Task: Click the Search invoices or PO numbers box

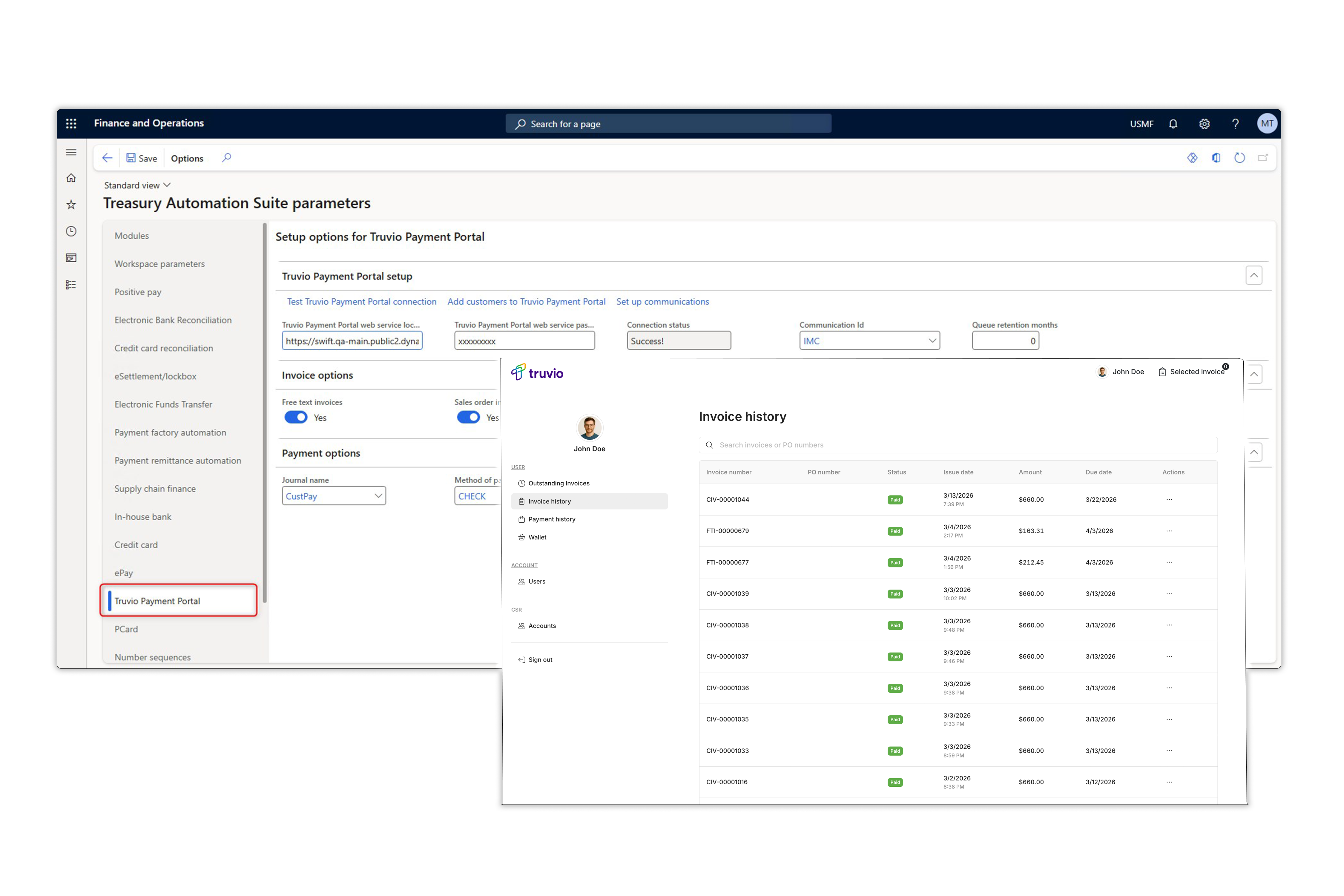Action: pyautogui.click(x=958, y=445)
